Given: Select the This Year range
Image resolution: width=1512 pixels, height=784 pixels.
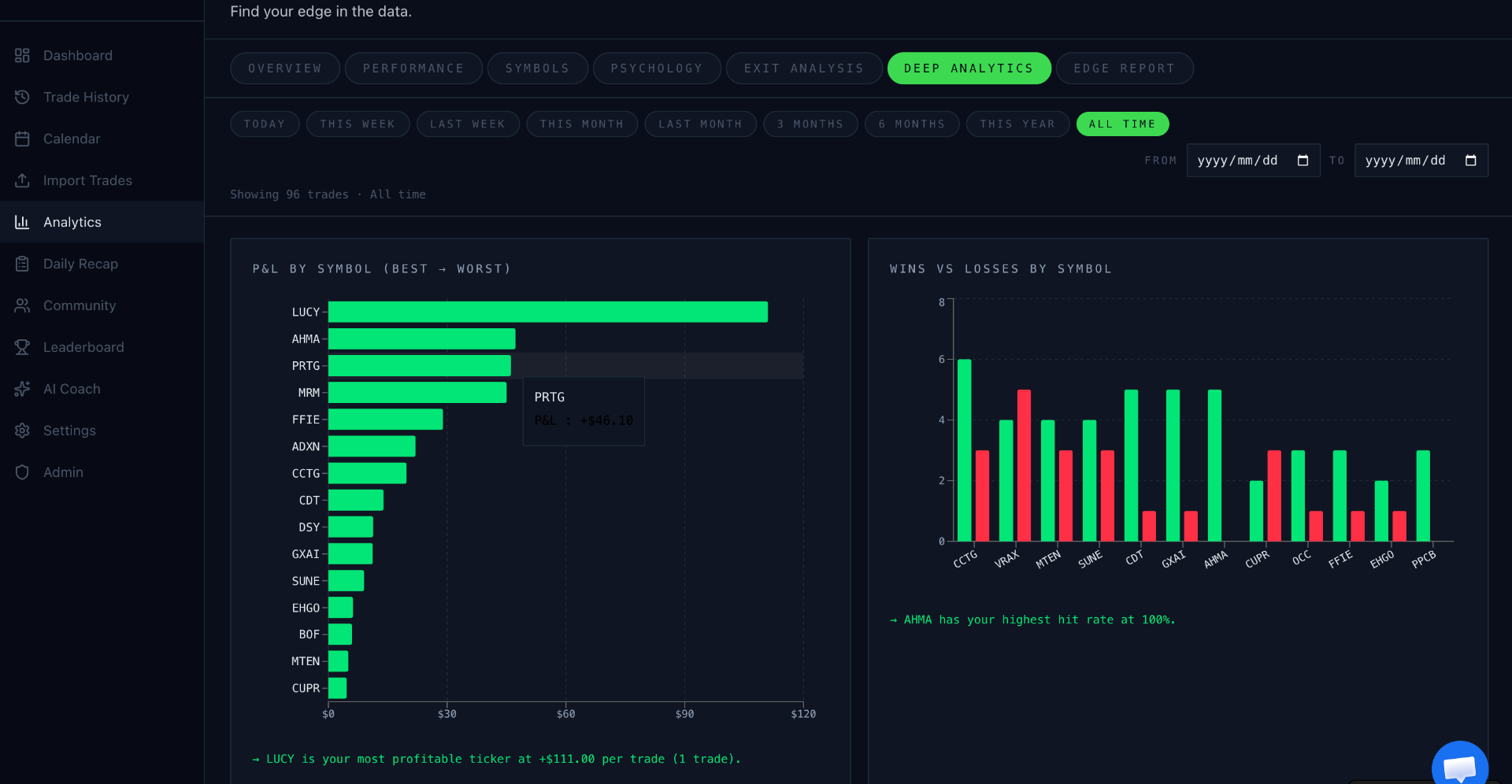Looking at the screenshot, I should point(1017,124).
